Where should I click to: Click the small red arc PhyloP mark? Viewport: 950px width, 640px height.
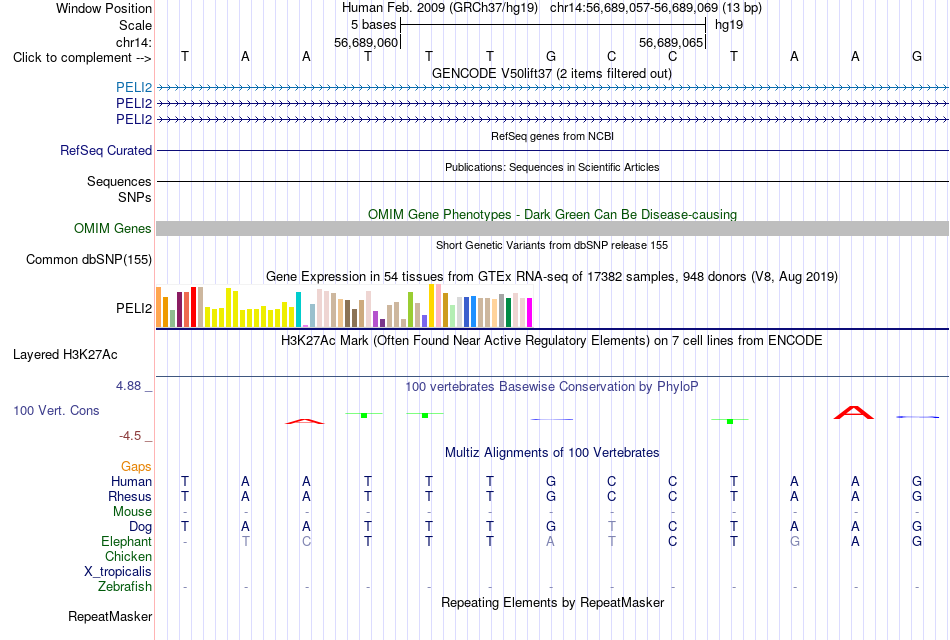pos(305,421)
